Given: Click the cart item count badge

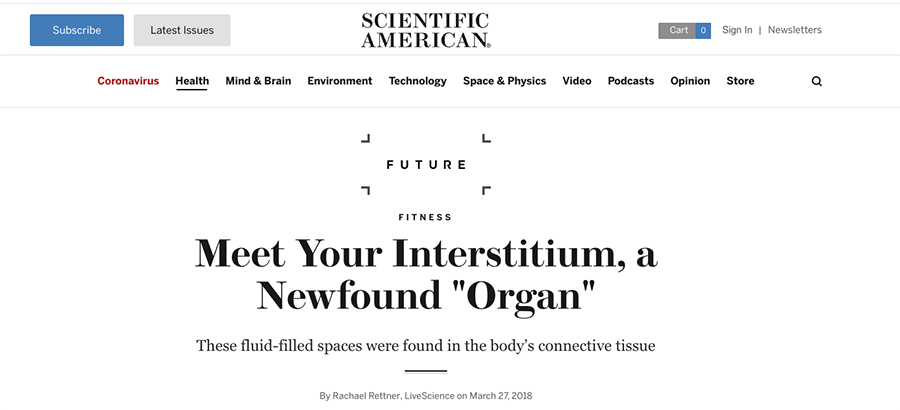Looking at the screenshot, I should point(703,30).
